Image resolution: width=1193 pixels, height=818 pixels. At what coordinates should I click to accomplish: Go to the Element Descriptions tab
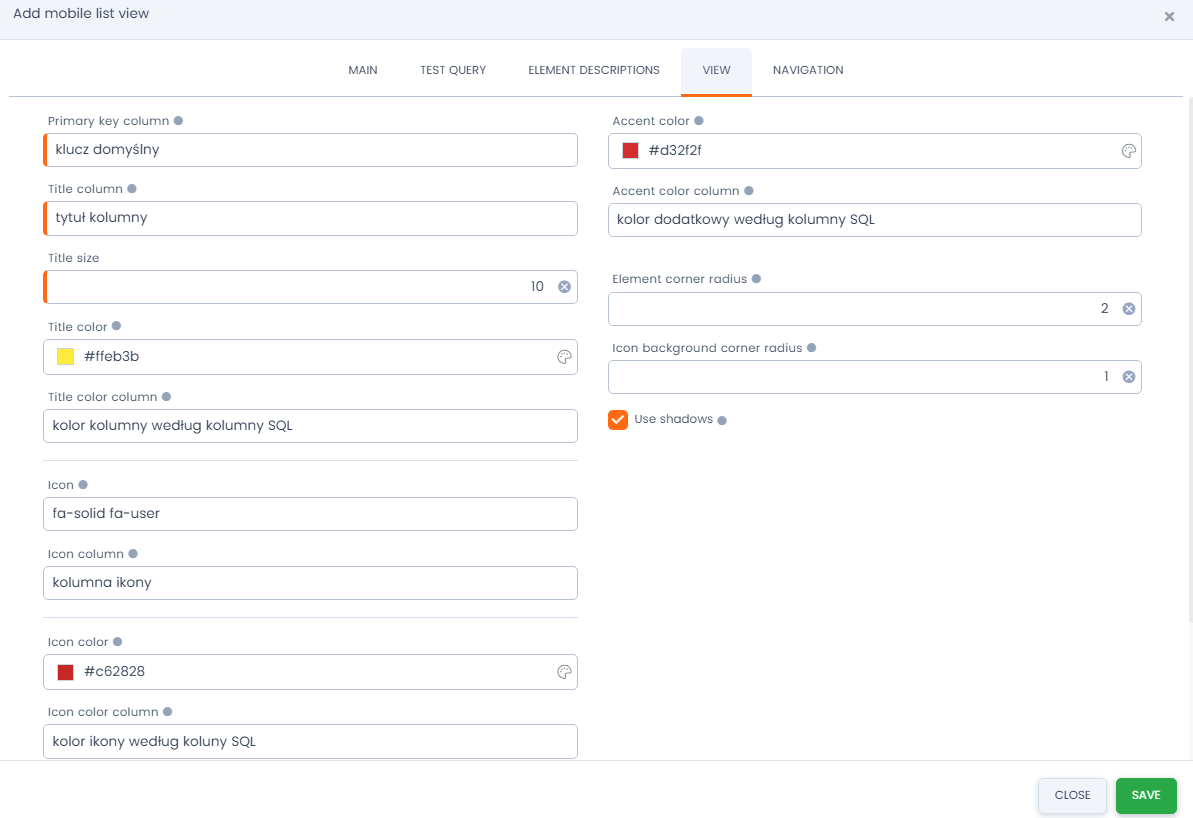pos(594,70)
